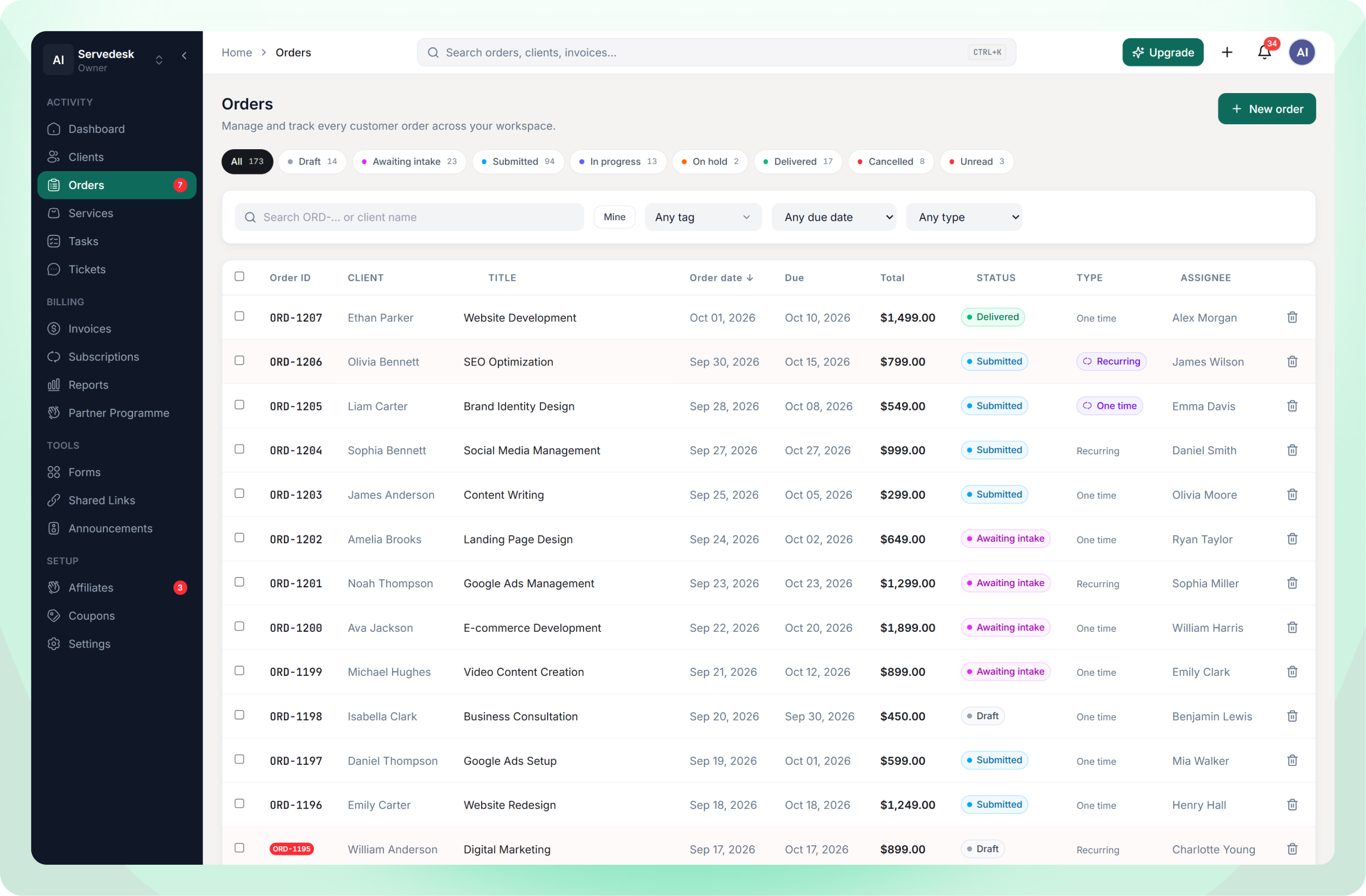Tick the checkbox for ORD-1196
The width and height of the screenshot is (1366, 896).
point(239,804)
